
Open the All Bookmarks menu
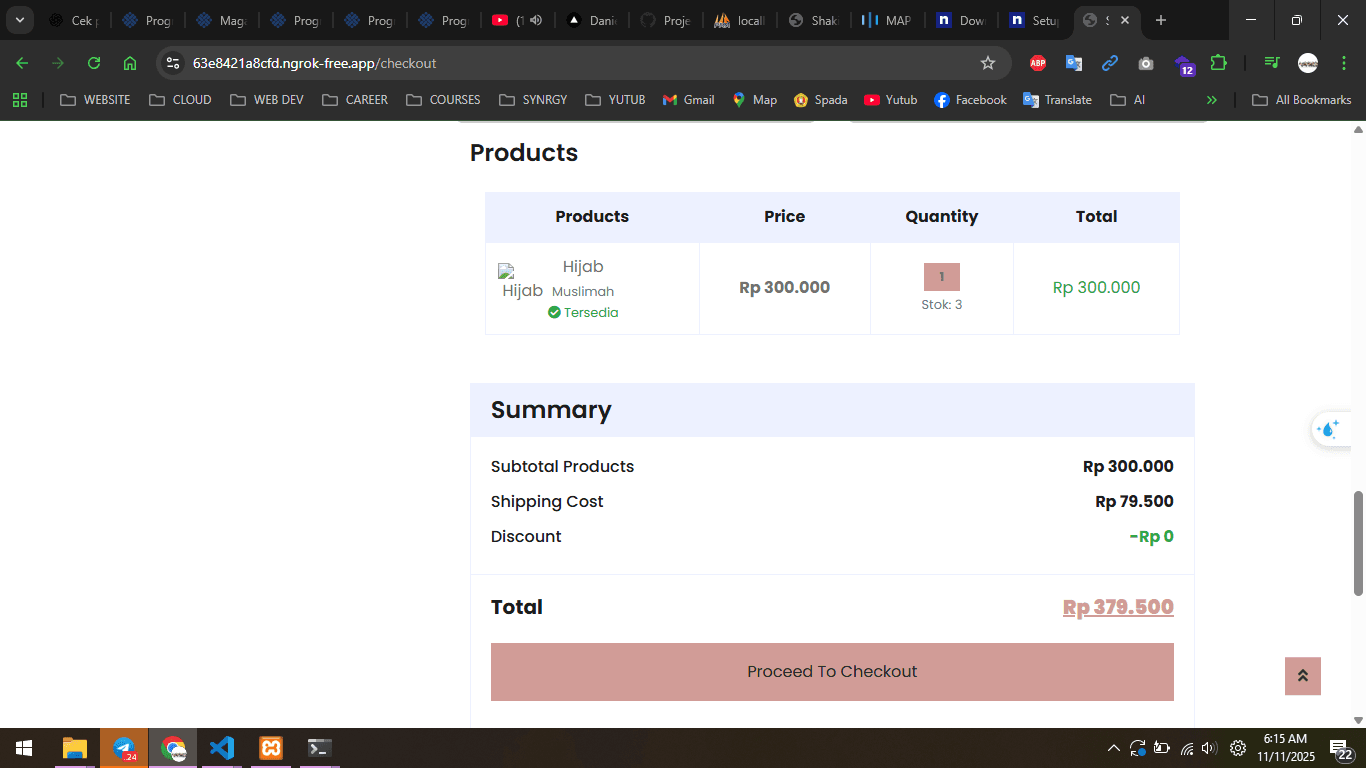tap(1302, 99)
